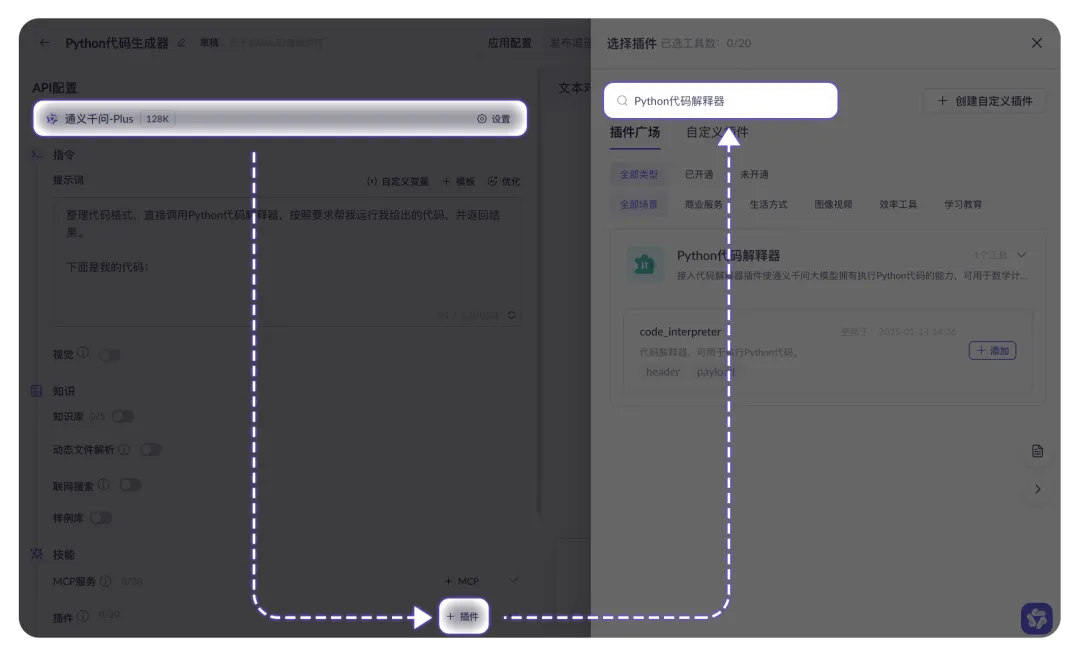
Task: Switch to the 插件广场 tab
Action: [x=635, y=132]
